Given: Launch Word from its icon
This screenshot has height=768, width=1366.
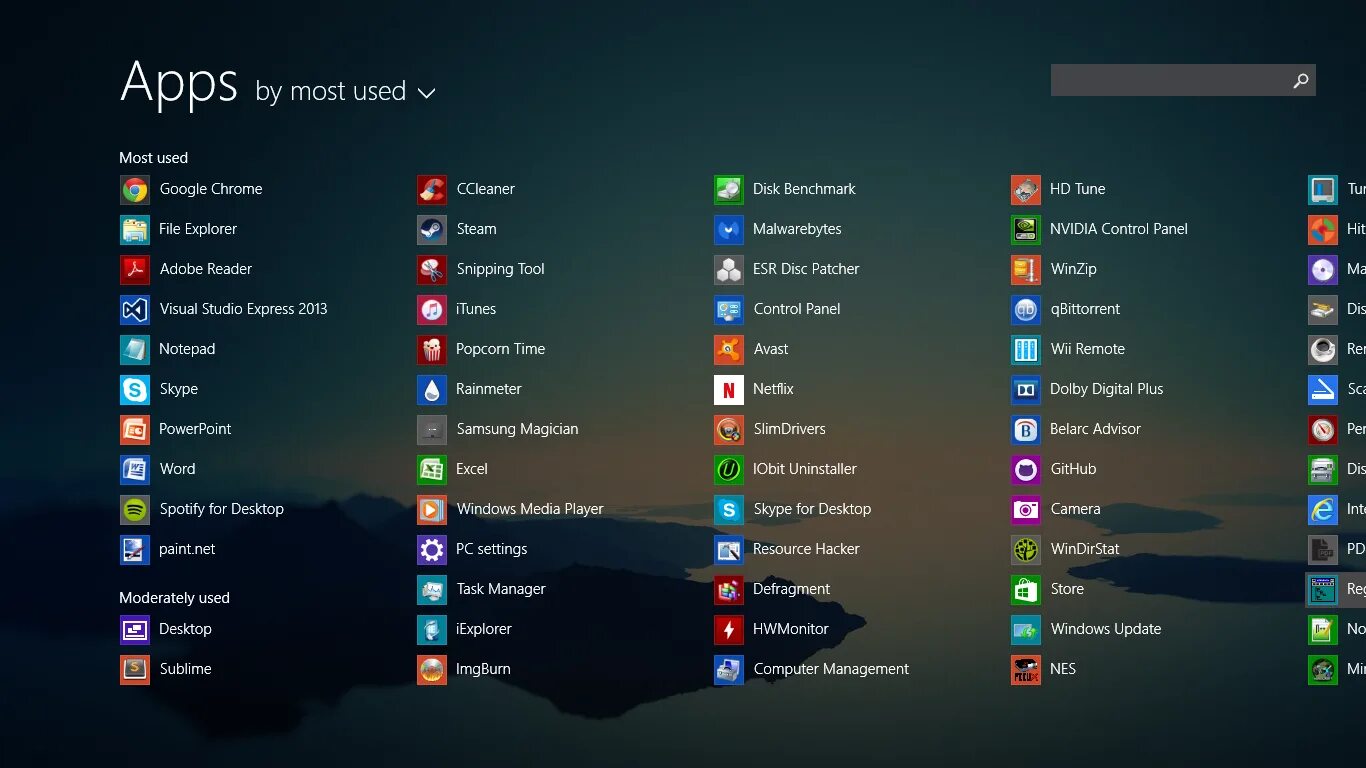Looking at the screenshot, I should click(x=135, y=469).
